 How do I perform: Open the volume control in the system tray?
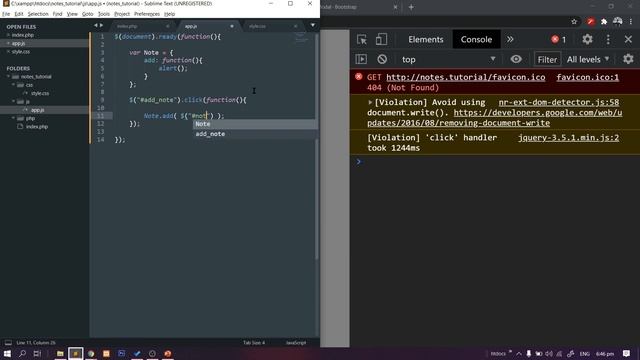click(549, 353)
